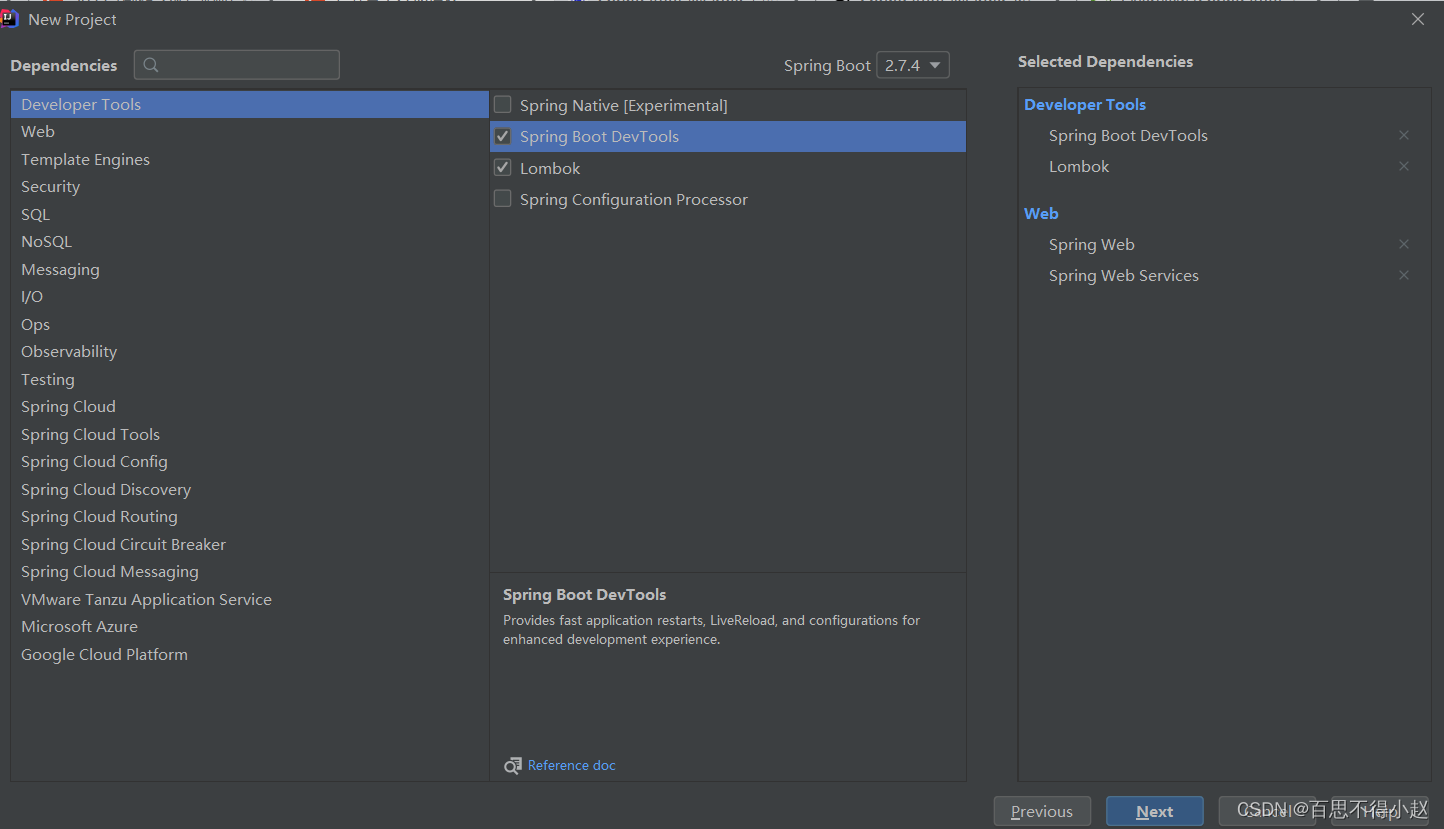Remove Spring Boot DevTools from selected dependencies

pyautogui.click(x=1404, y=135)
